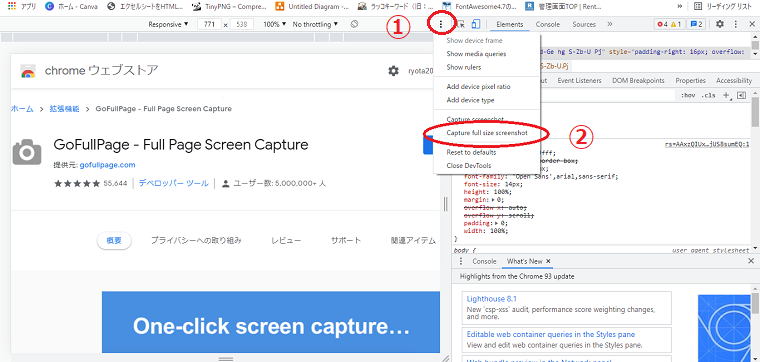The width and height of the screenshot is (760, 362).
Task: Open the デベロッパー ツール category link
Action: pos(174,183)
